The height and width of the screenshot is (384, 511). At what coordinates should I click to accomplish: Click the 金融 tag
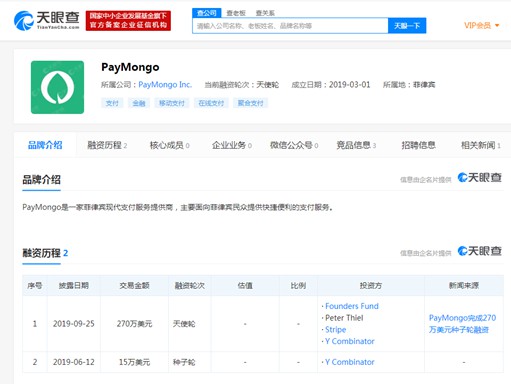[x=139, y=103]
